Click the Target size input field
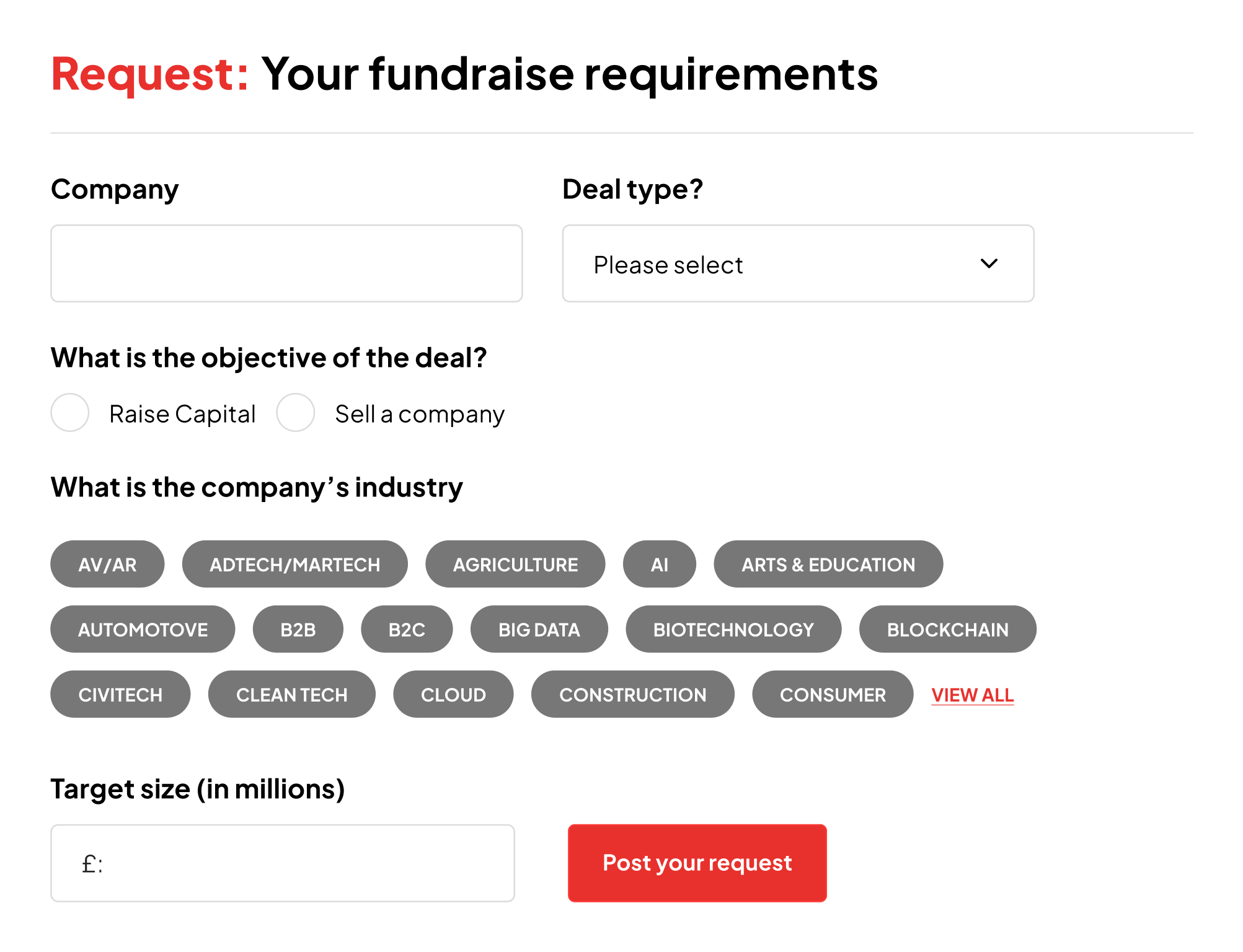The width and height of the screenshot is (1243, 952). [283, 863]
